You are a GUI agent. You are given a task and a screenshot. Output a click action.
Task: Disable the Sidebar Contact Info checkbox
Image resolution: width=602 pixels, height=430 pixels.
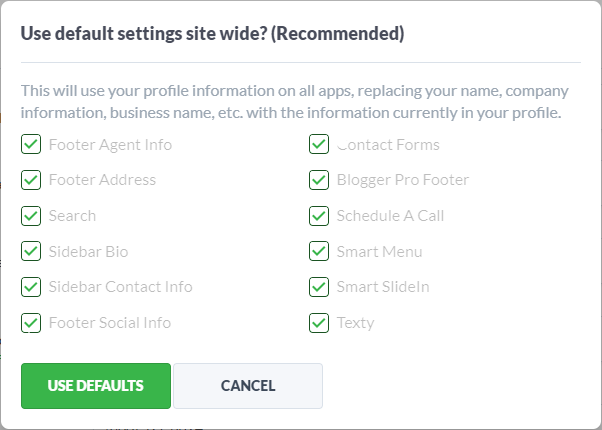(x=31, y=287)
